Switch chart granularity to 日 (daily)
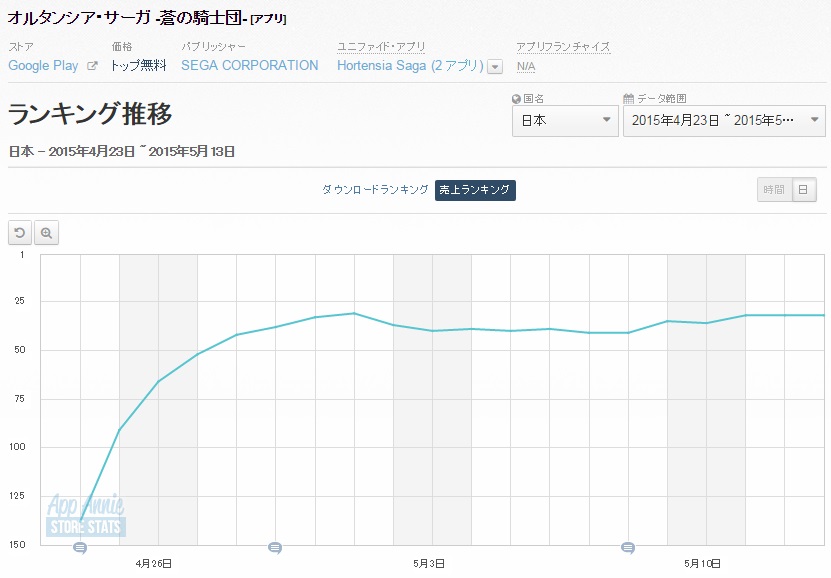The image size is (831, 578). tap(804, 190)
